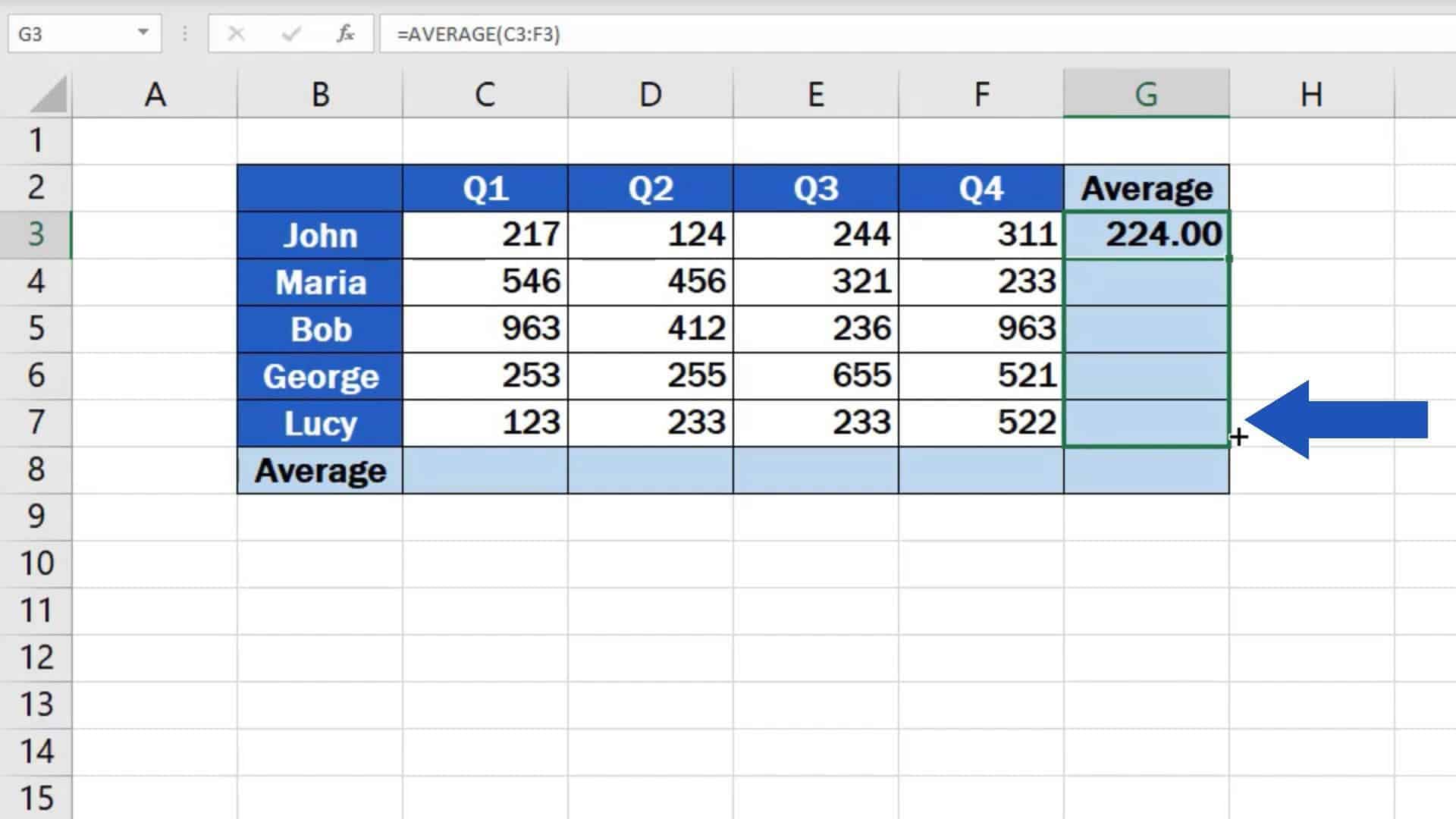The width and height of the screenshot is (1456, 819).
Task: Select row 3 using its row number
Action: pyautogui.click(x=37, y=235)
